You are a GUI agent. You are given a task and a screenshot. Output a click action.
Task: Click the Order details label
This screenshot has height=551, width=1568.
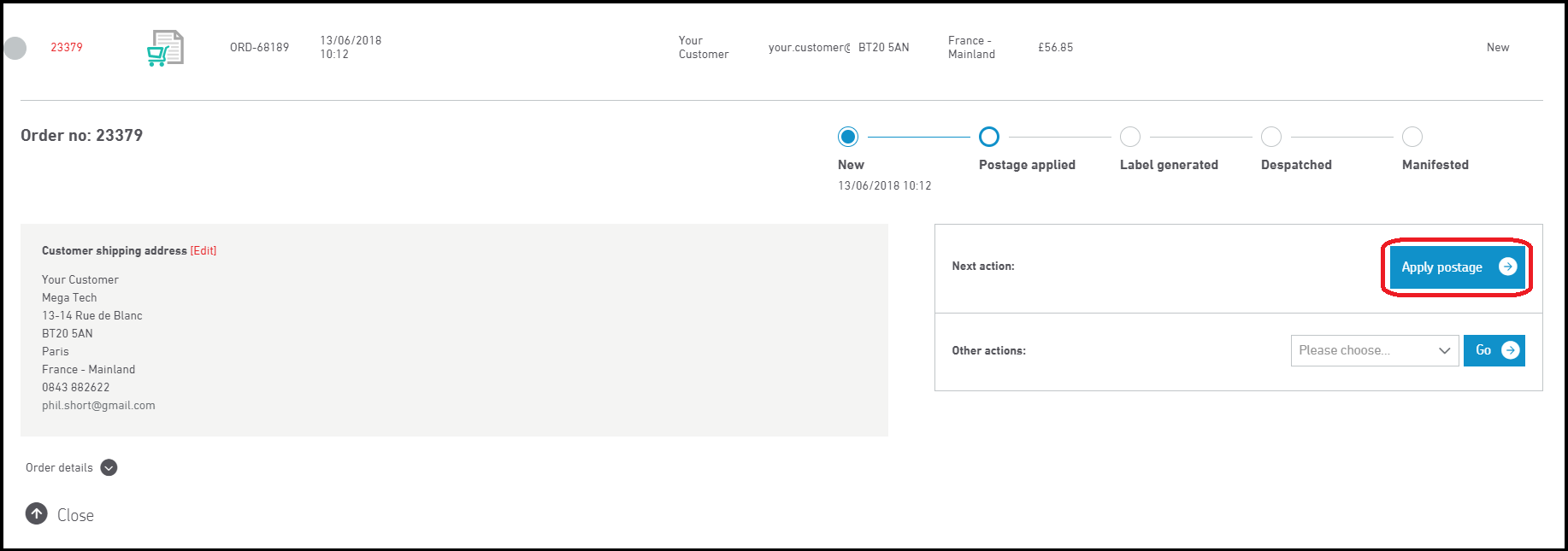point(59,467)
